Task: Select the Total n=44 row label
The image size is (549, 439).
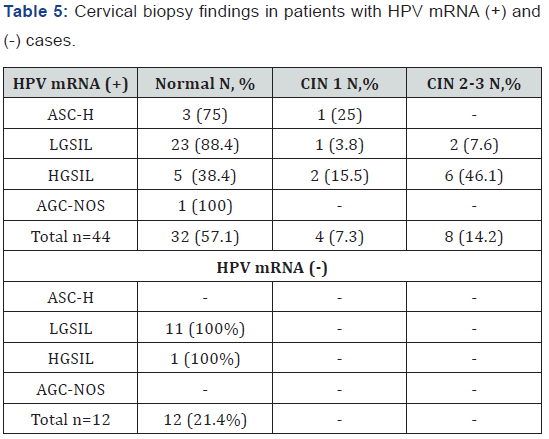Action: tap(71, 236)
